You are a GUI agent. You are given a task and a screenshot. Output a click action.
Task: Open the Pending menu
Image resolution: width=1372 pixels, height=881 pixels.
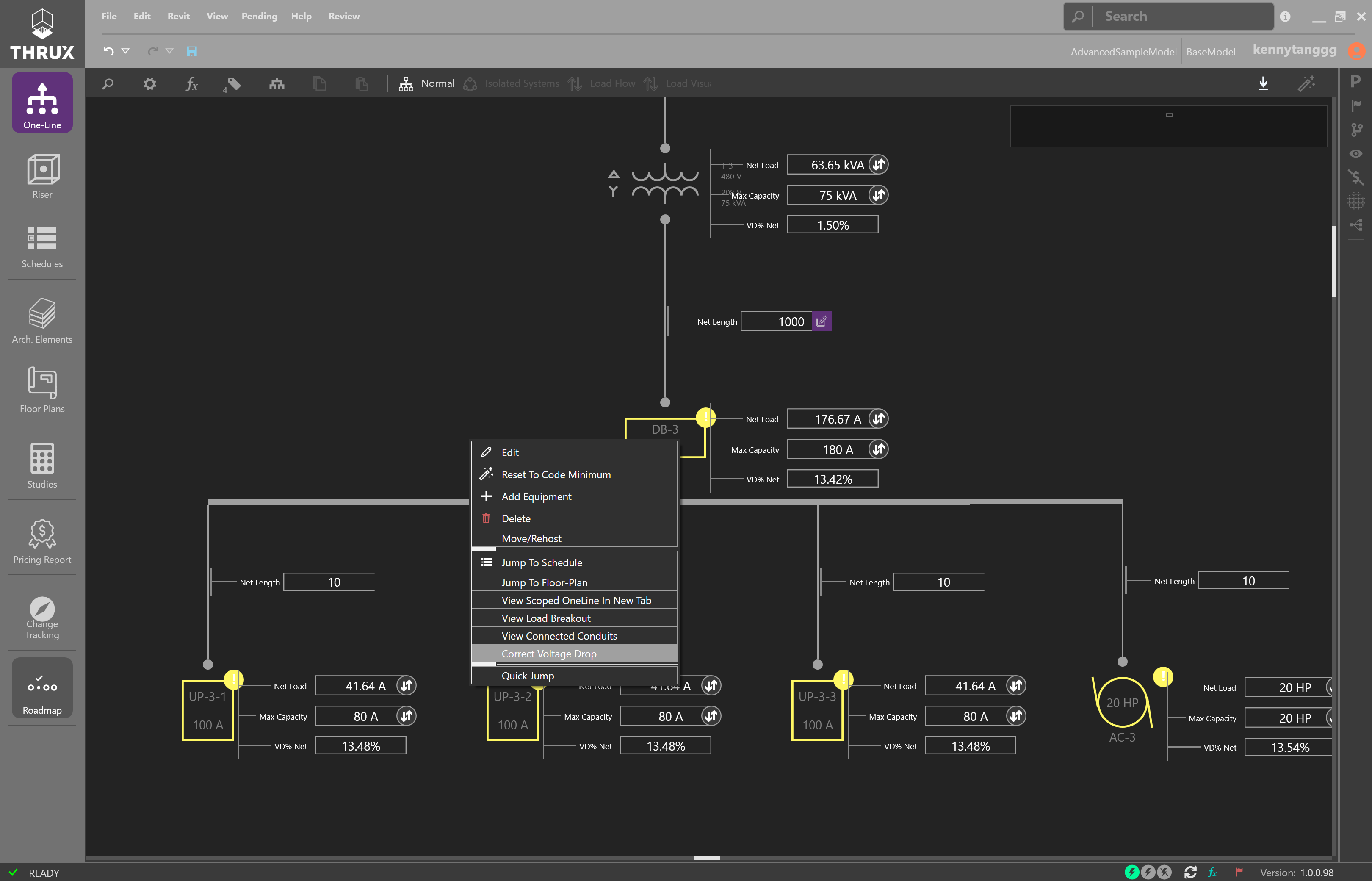pyautogui.click(x=259, y=16)
